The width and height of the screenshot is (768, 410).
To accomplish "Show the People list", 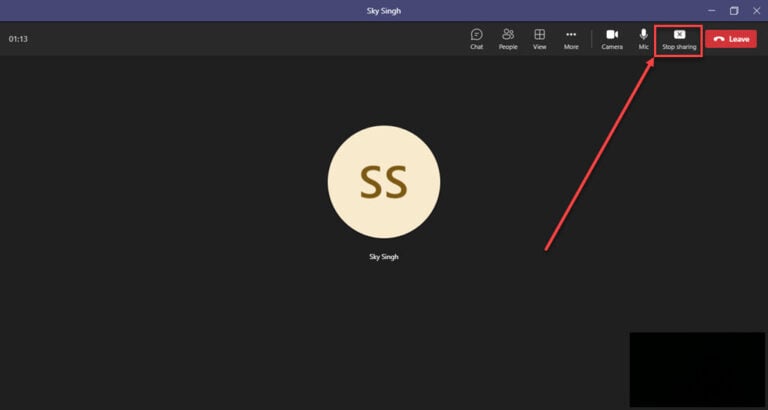I will [x=508, y=39].
